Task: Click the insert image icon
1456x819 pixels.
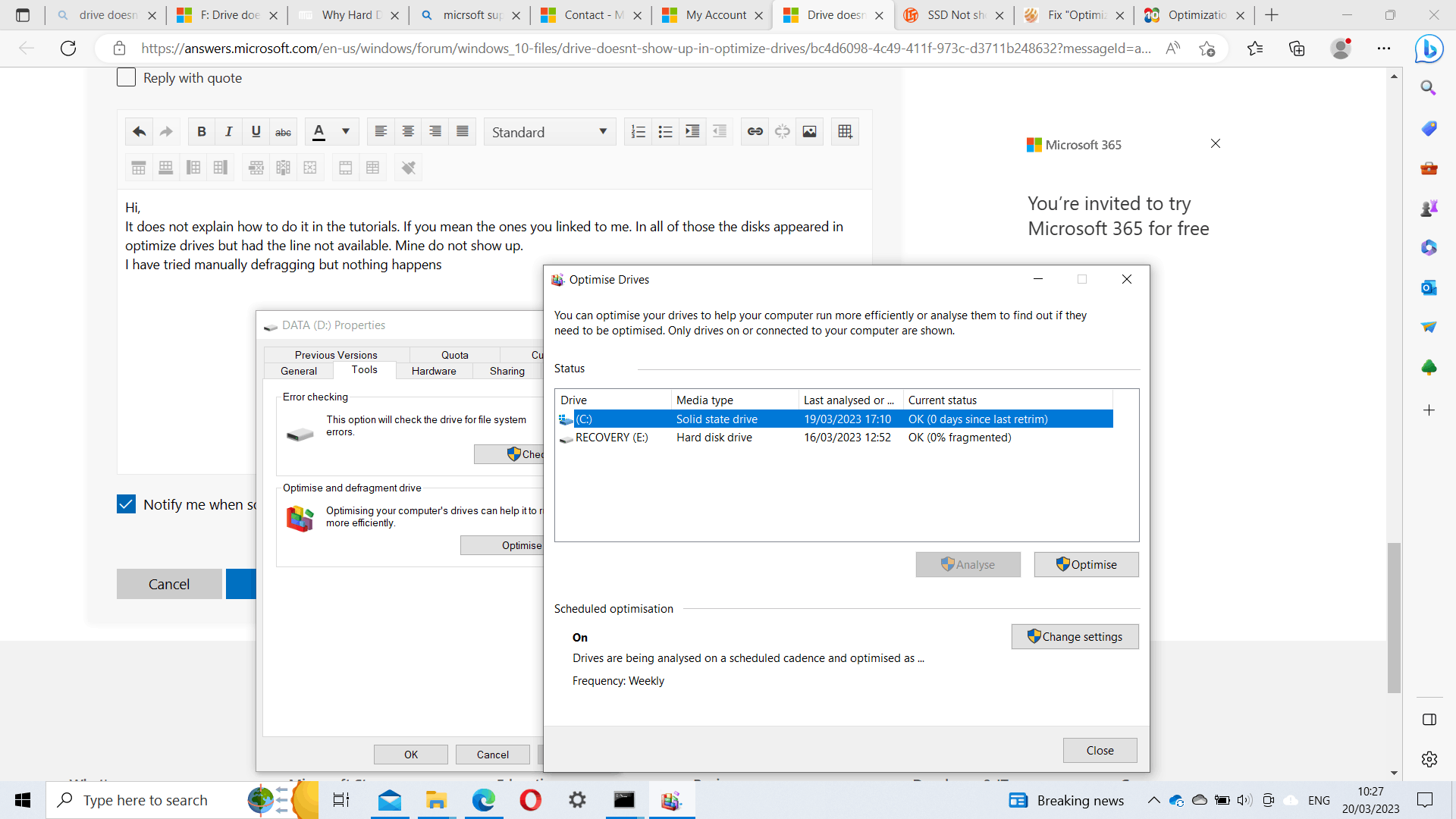Action: (x=809, y=131)
